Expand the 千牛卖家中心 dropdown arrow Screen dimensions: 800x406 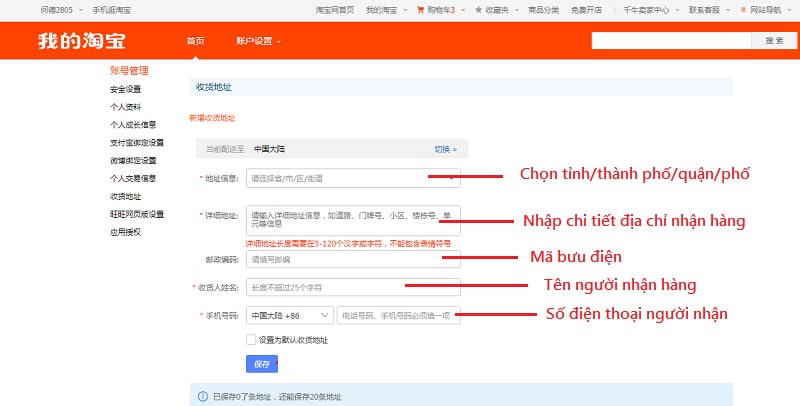click(x=678, y=10)
